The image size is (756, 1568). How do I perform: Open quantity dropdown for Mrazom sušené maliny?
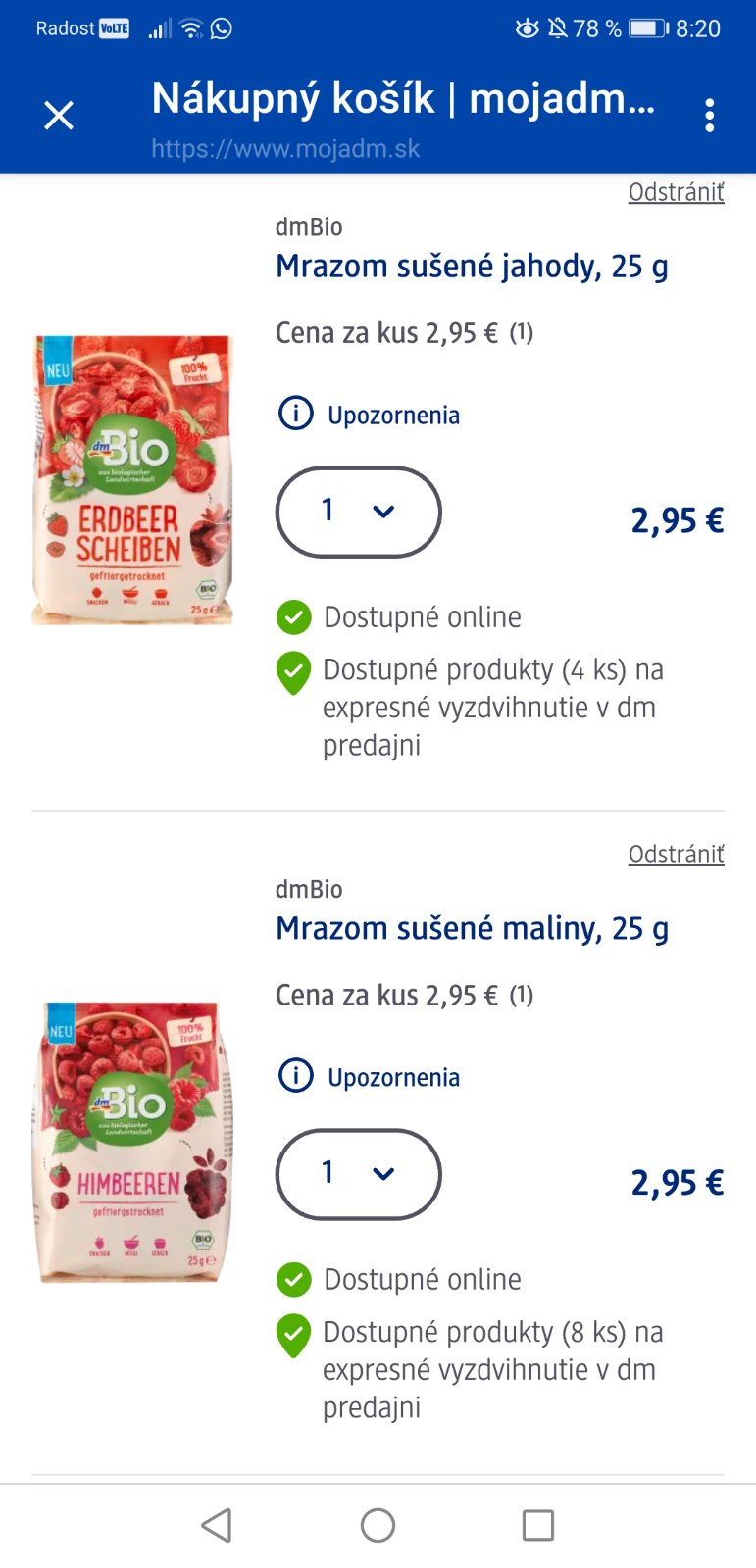click(x=359, y=1174)
